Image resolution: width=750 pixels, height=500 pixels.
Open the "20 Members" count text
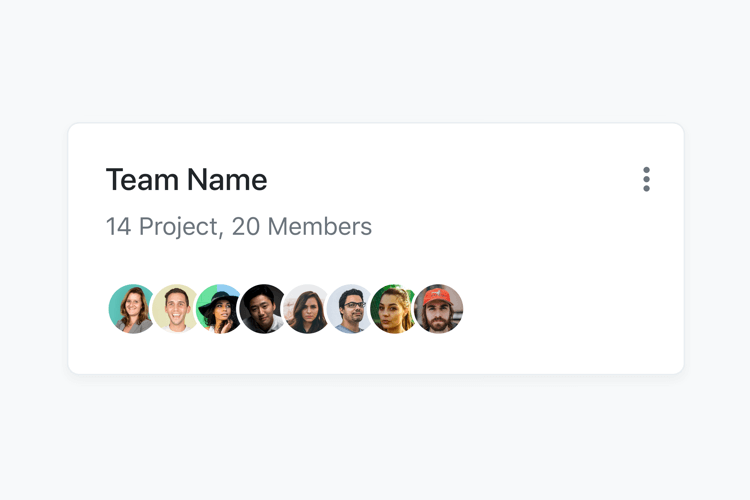302,227
